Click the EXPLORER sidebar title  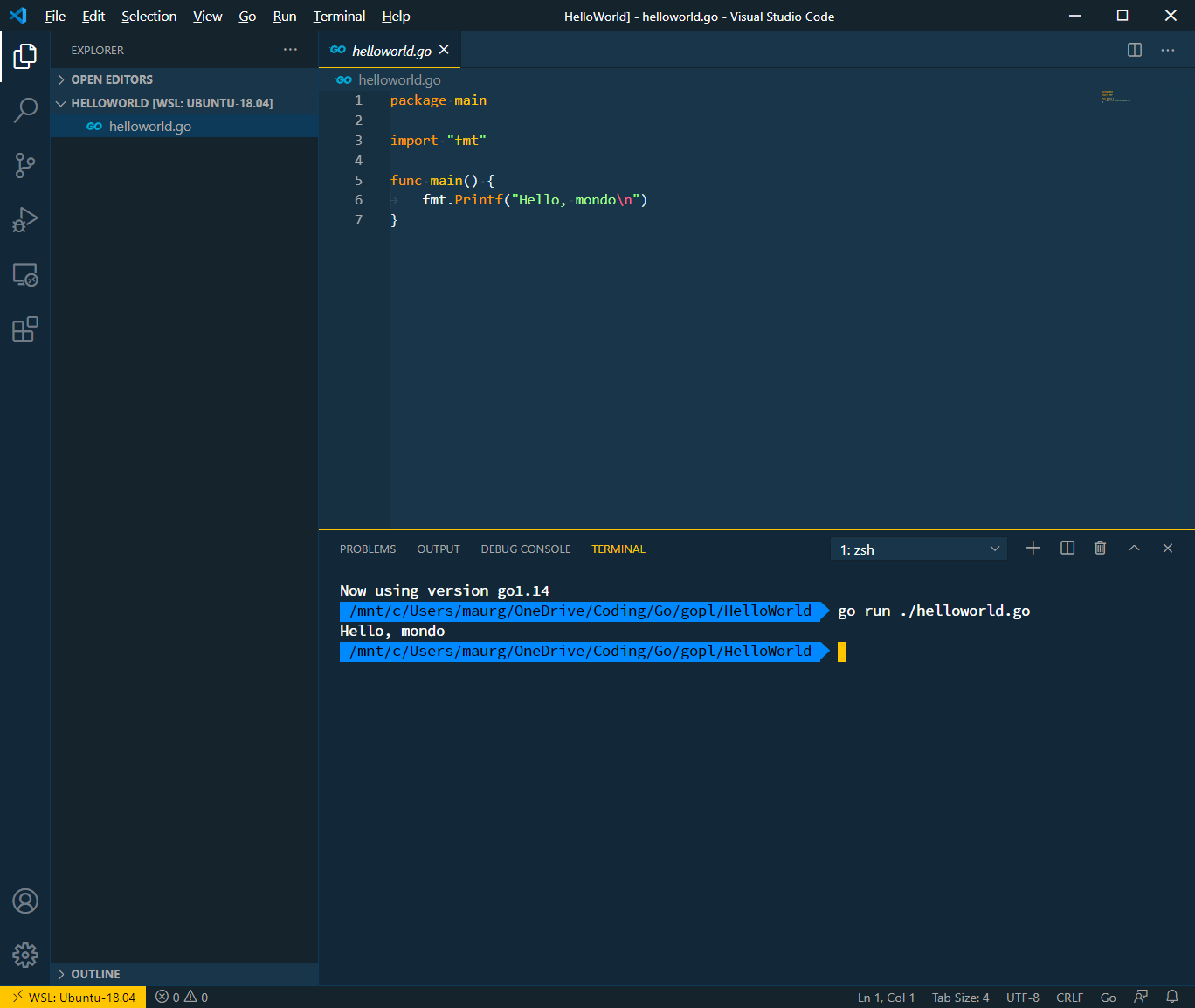(98, 51)
